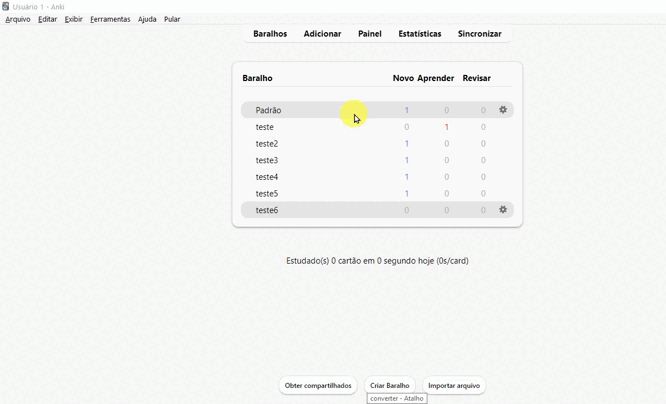The image size is (666, 404).
Task: Click Sincronizar to sync collection
Action: point(480,34)
